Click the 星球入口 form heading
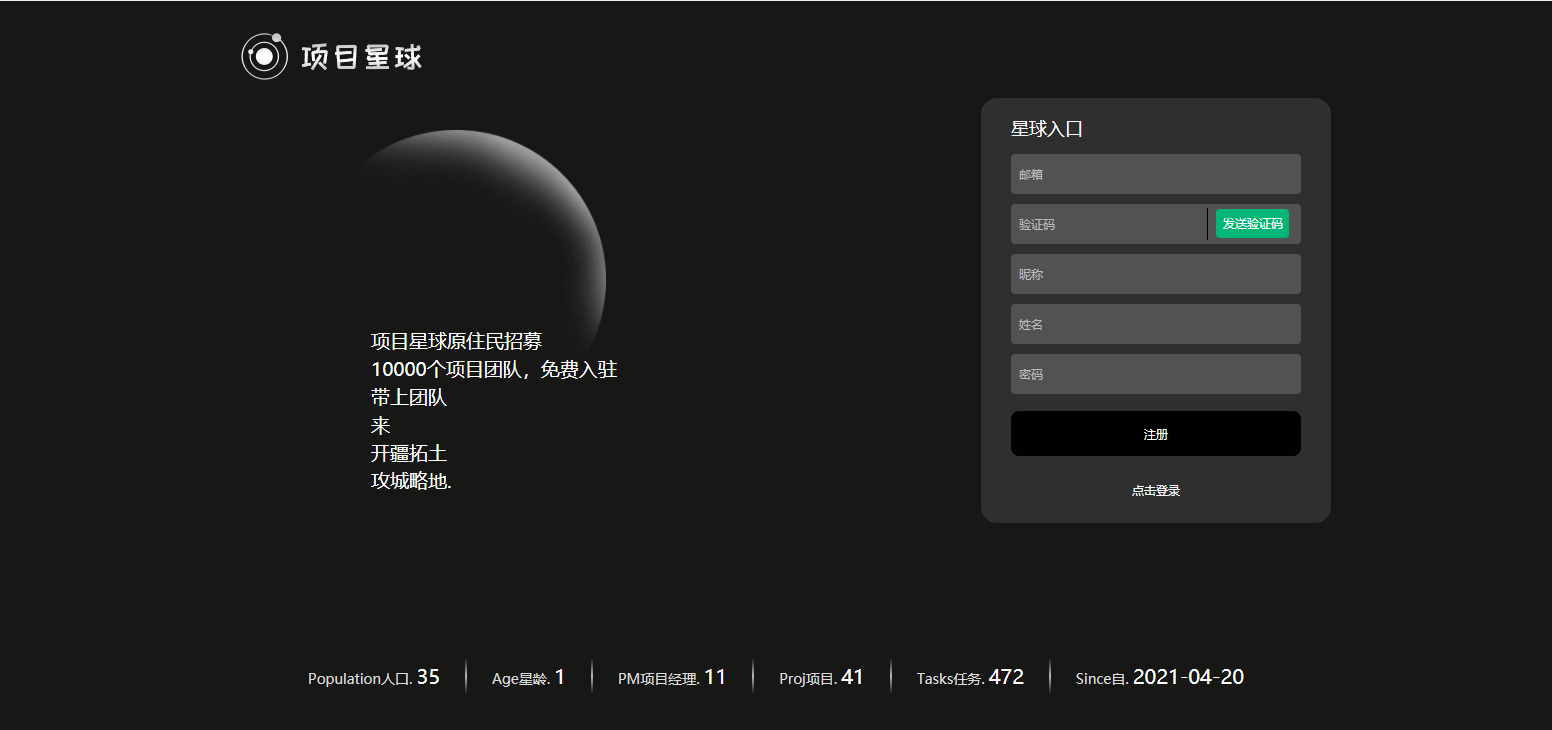 (1047, 129)
